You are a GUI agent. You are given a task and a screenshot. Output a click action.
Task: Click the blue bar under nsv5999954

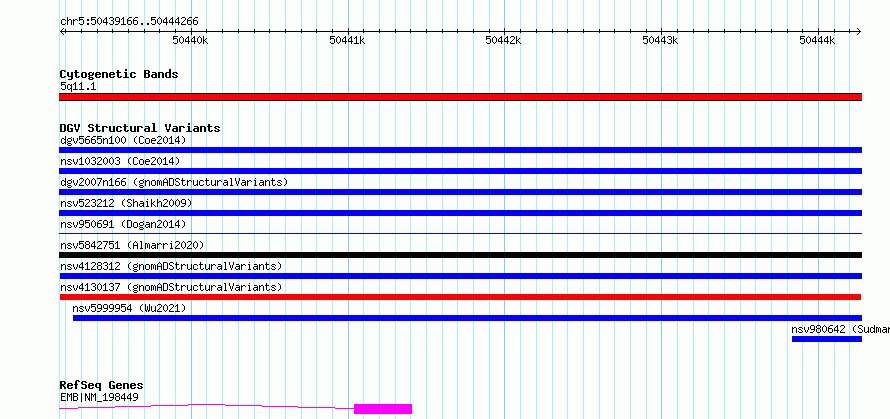tap(468, 318)
